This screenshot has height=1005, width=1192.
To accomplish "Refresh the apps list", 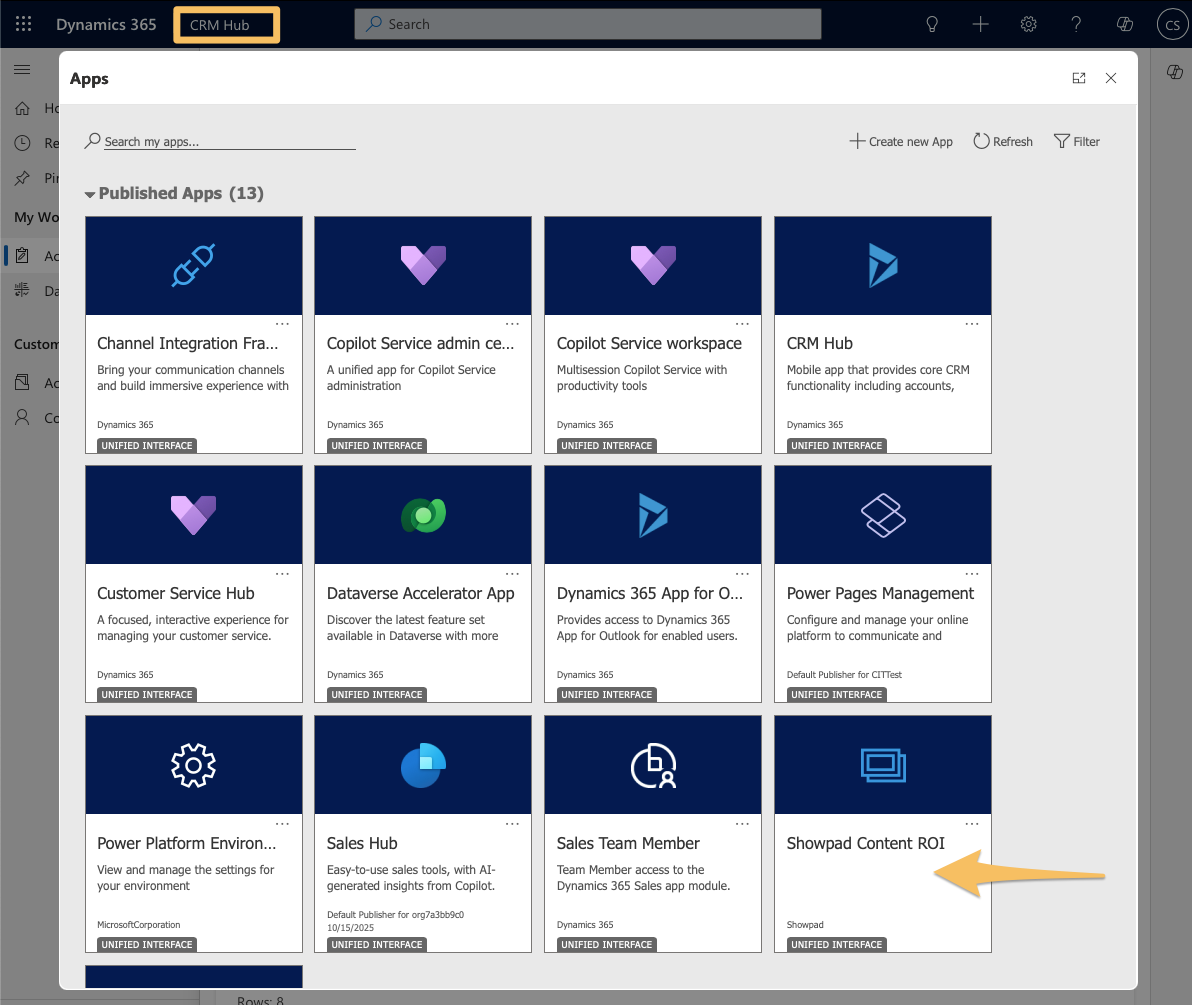I will (1003, 142).
